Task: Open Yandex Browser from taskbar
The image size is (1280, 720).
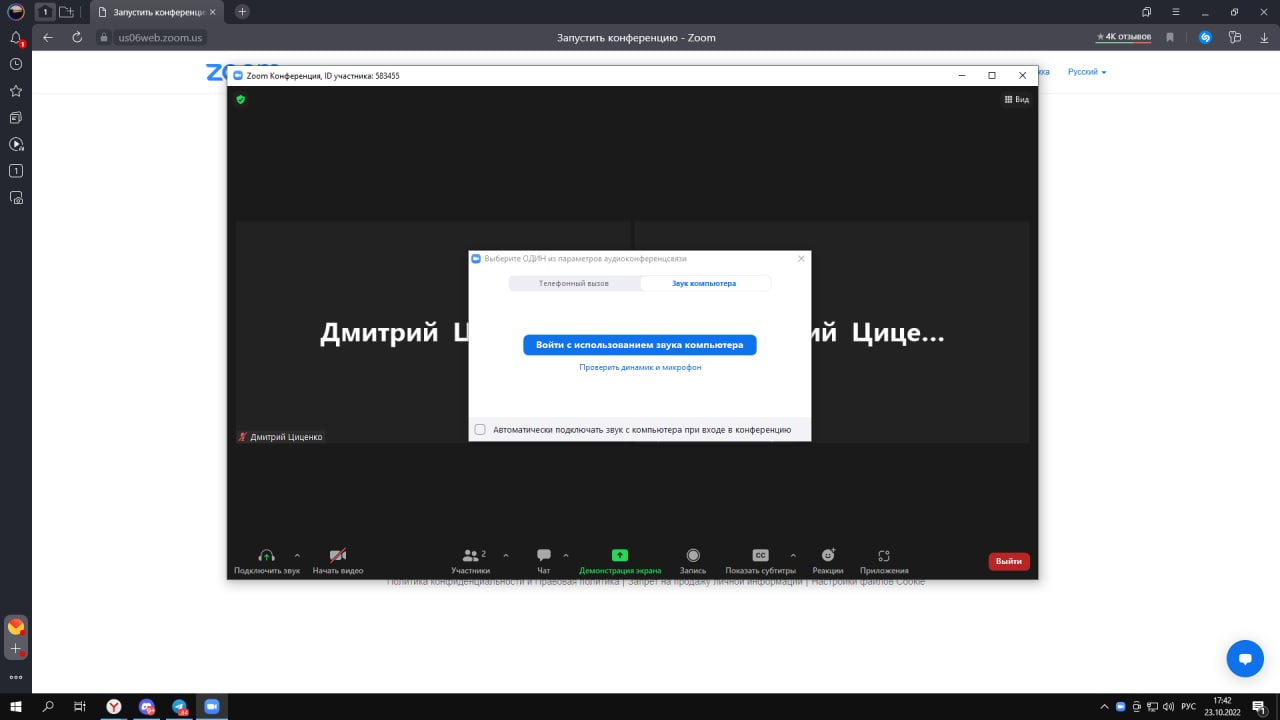Action: click(x=115, y=706)
